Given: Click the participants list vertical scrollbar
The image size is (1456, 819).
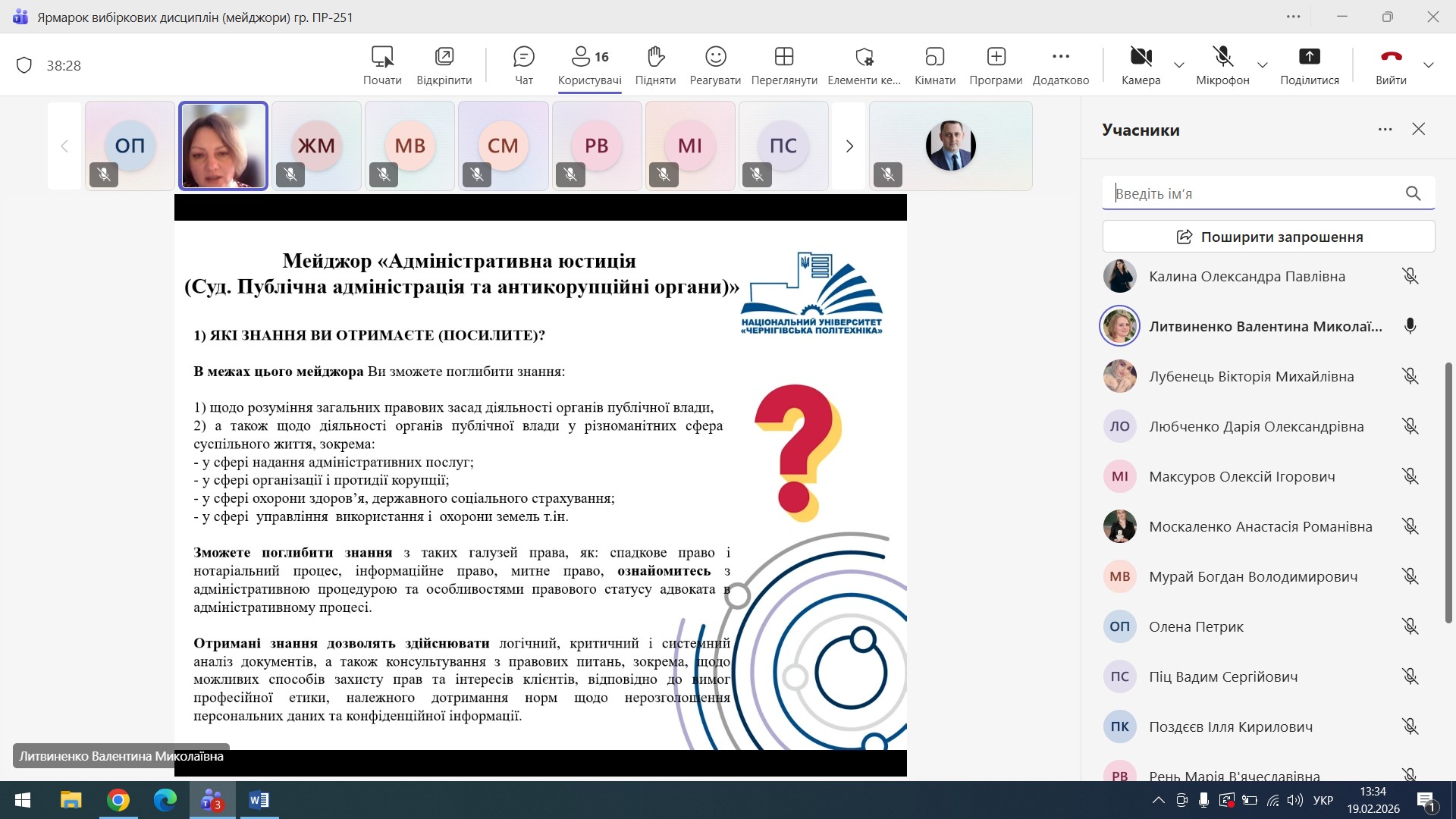Looking at the screenshot, I should 1448,493.
